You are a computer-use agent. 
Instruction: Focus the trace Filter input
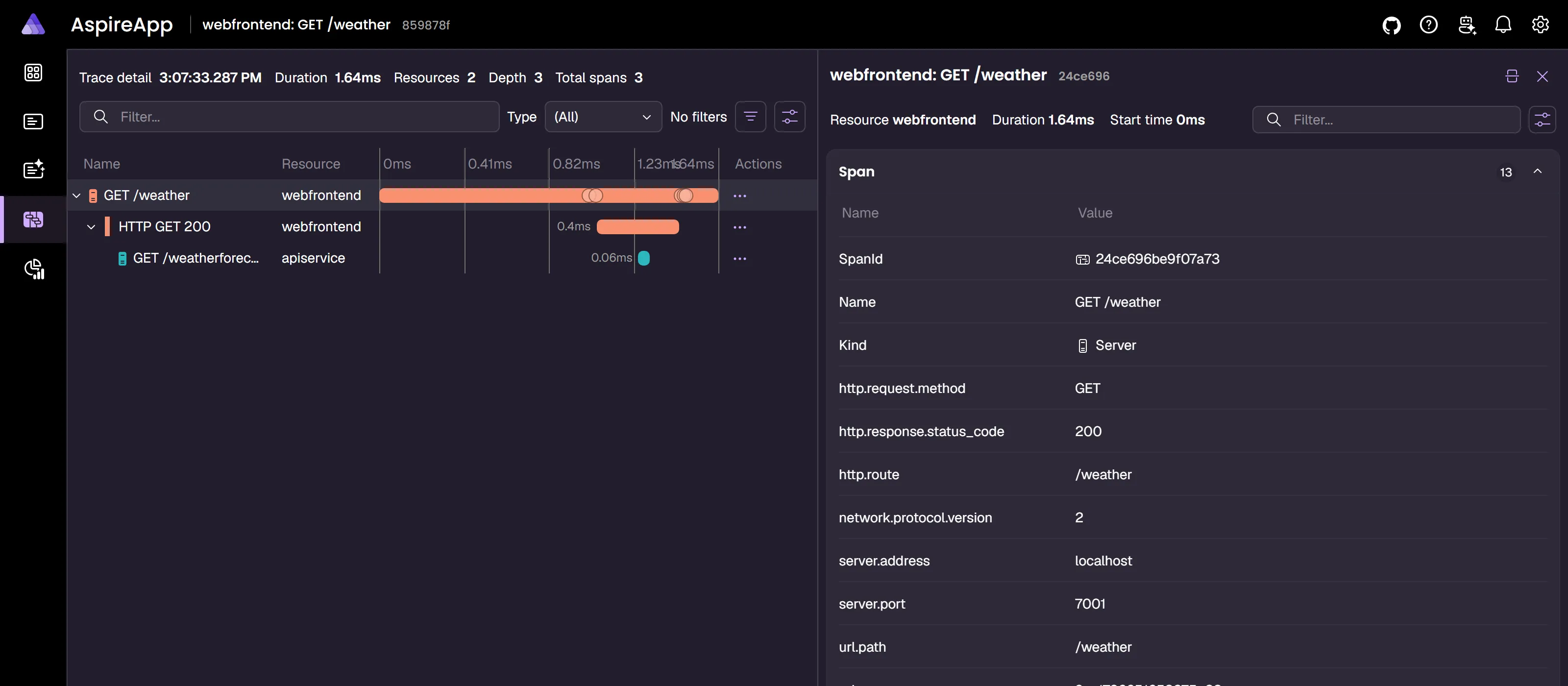[289, 116]
